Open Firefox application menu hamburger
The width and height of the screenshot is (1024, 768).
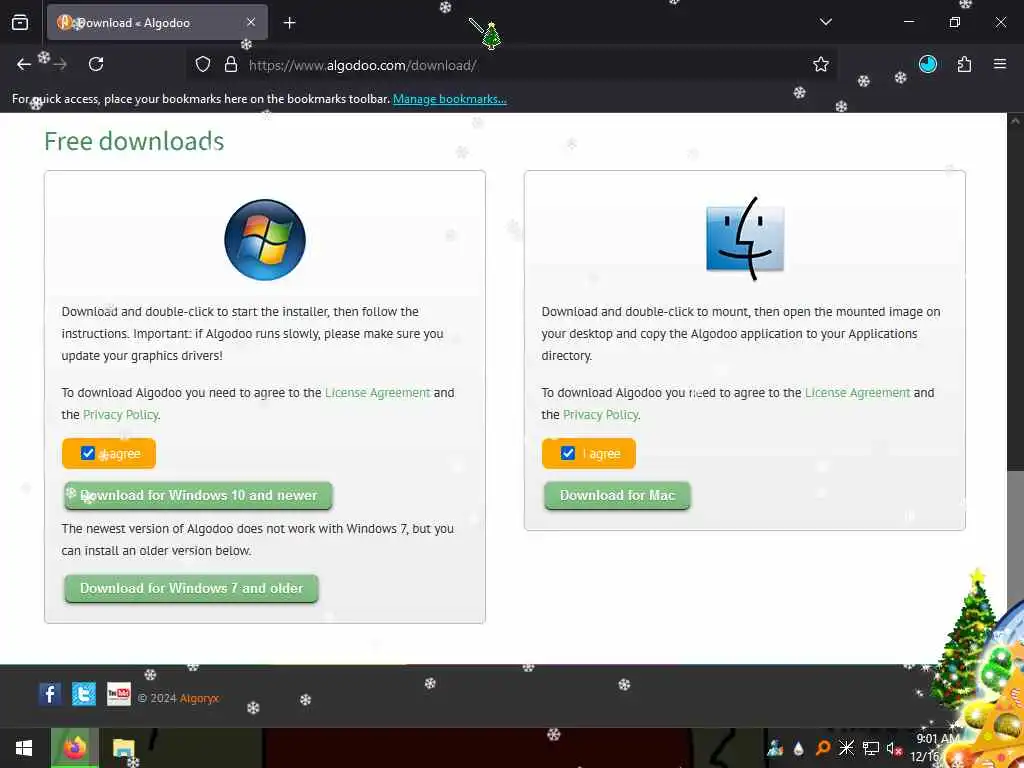coord(999,64)
